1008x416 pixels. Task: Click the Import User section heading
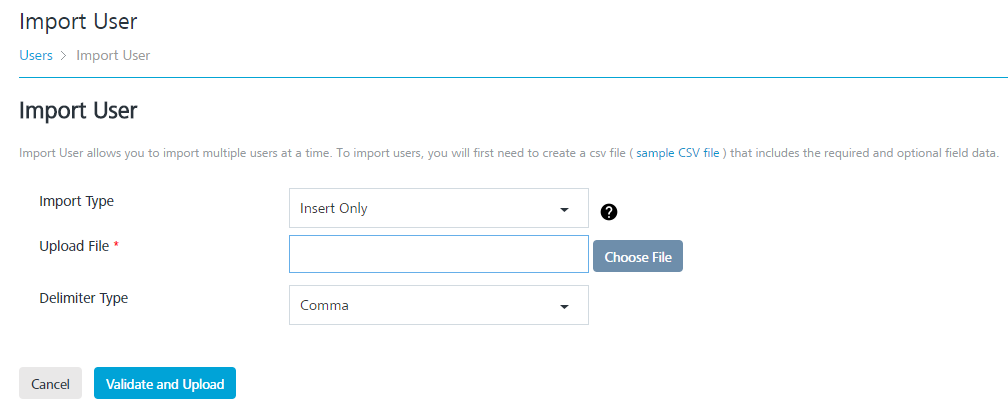click(x=78, y=111)
